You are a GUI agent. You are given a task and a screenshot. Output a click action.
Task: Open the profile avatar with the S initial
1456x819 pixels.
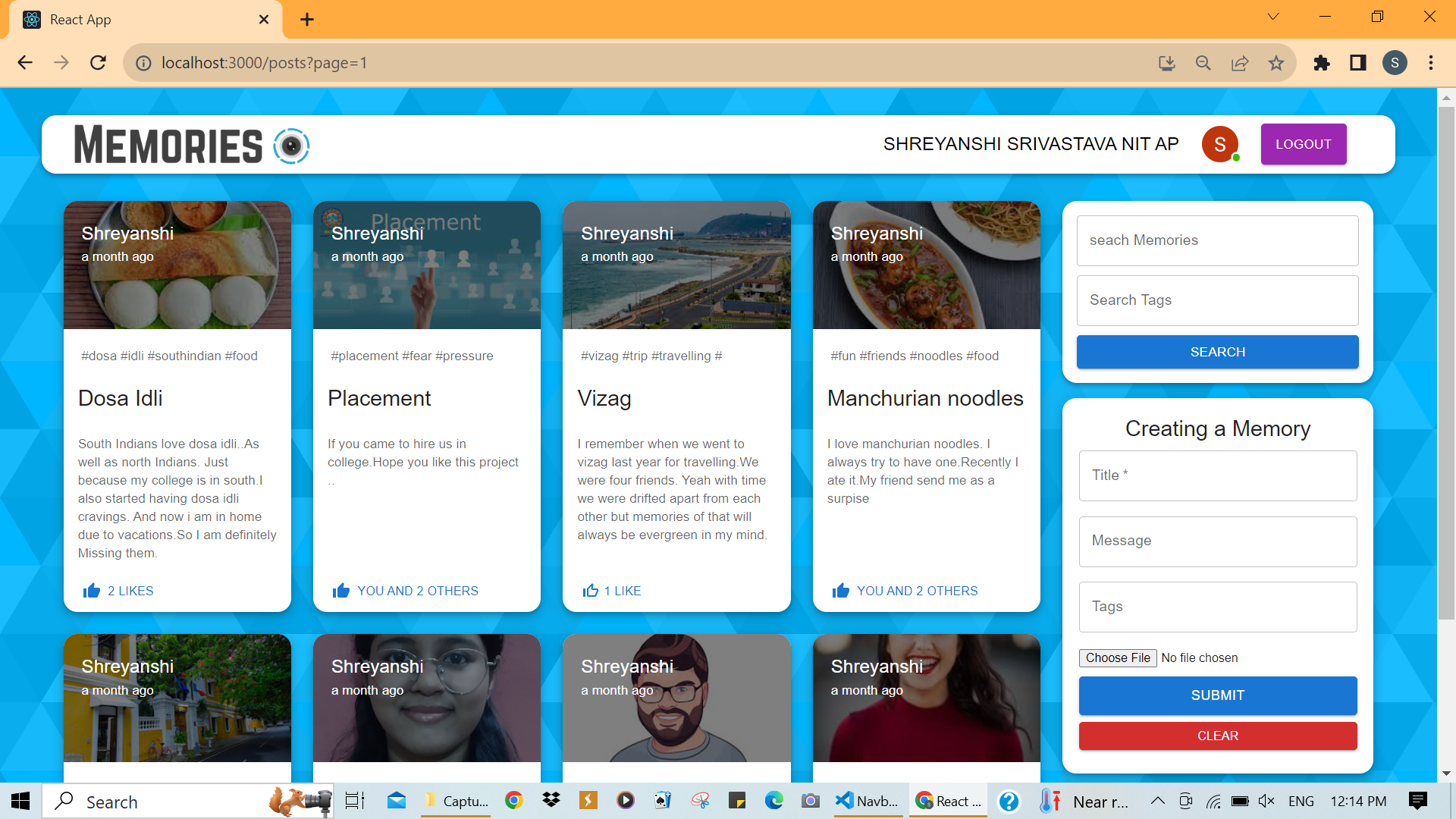click(x=1220, y=144)
